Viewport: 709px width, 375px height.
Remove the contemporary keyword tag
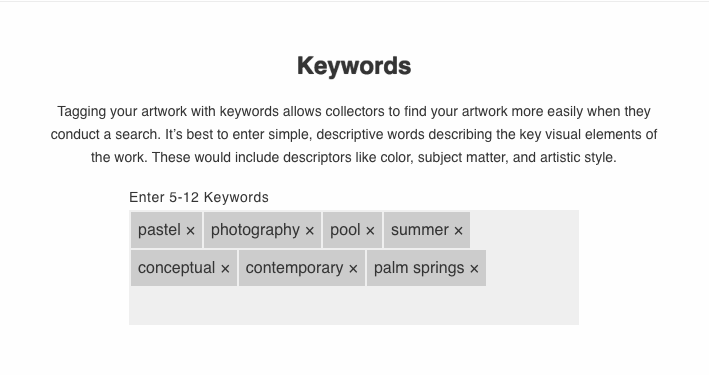click(x=353, y=269)
